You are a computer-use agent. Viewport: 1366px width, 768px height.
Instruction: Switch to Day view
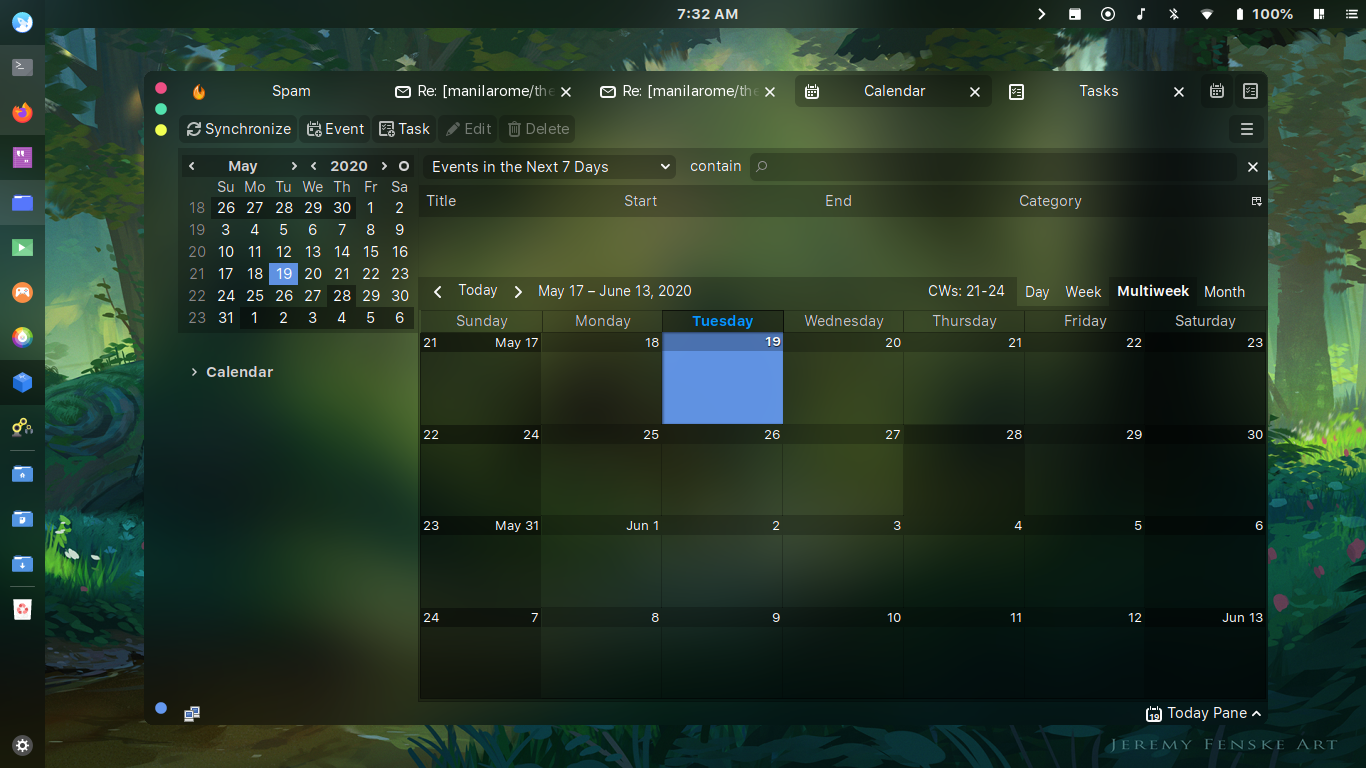click(1037, 292)
